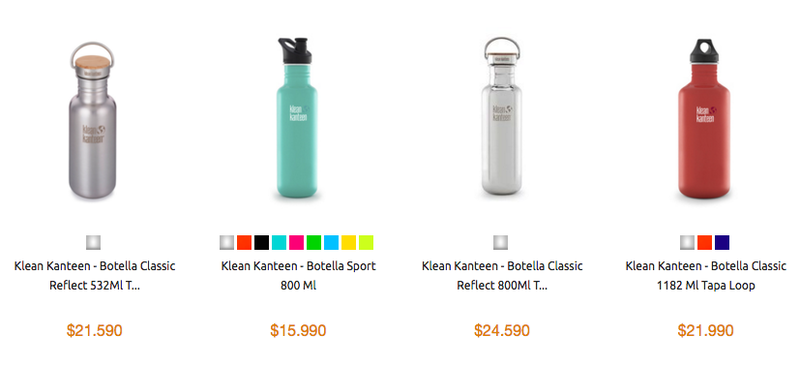Viewport: 800px width, 367px height.
Task: Select the red swatch for 1182 Ml bottle
Action: 705,242
